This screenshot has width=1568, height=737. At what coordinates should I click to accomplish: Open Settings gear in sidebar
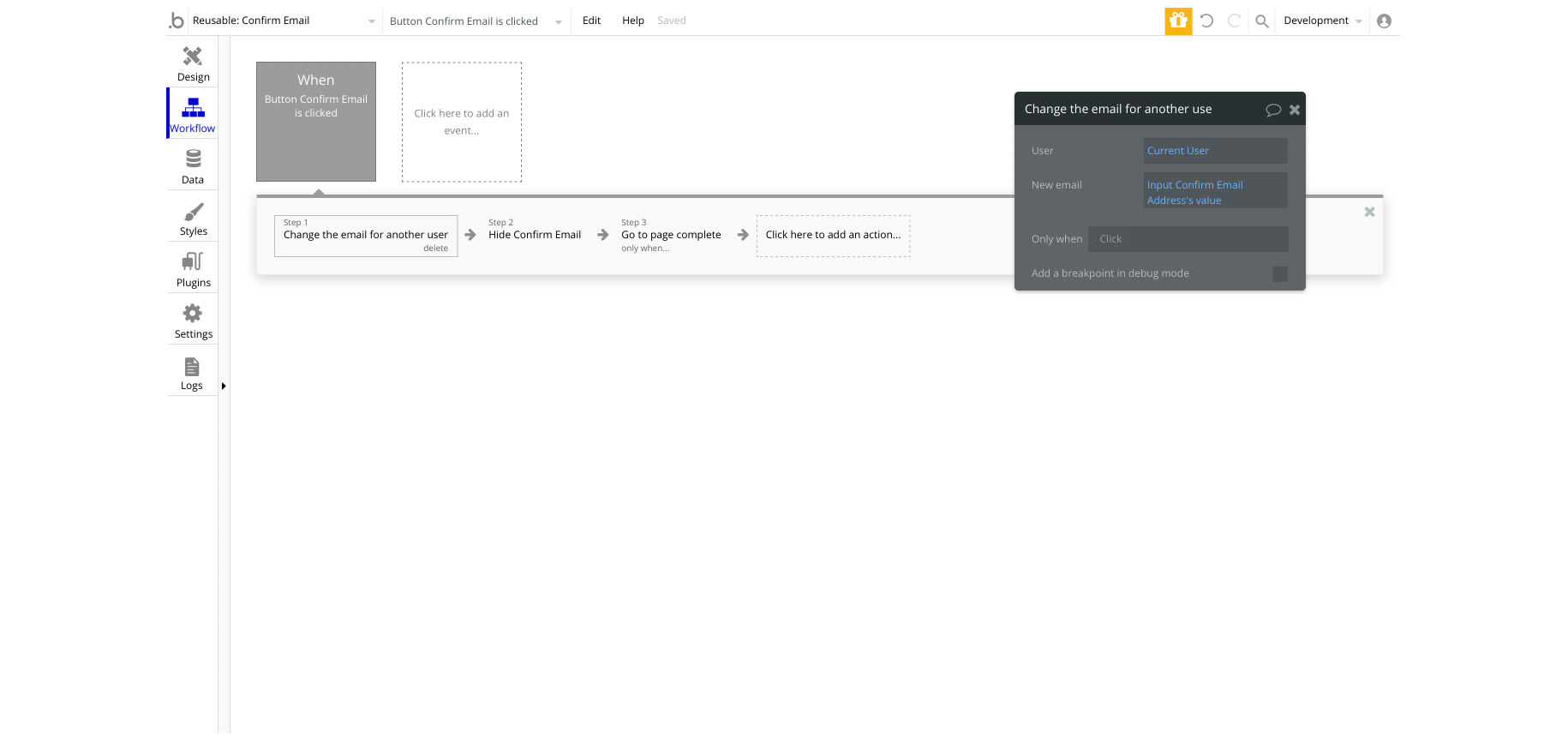(193, 313)
